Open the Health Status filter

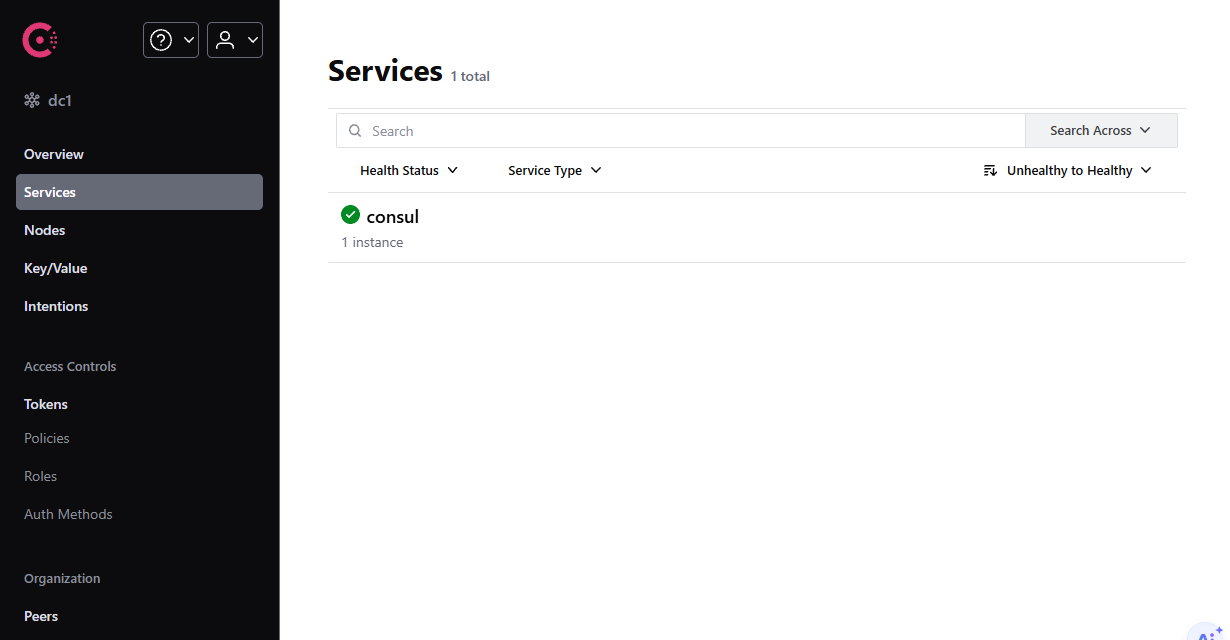click(x=409, y=171)
